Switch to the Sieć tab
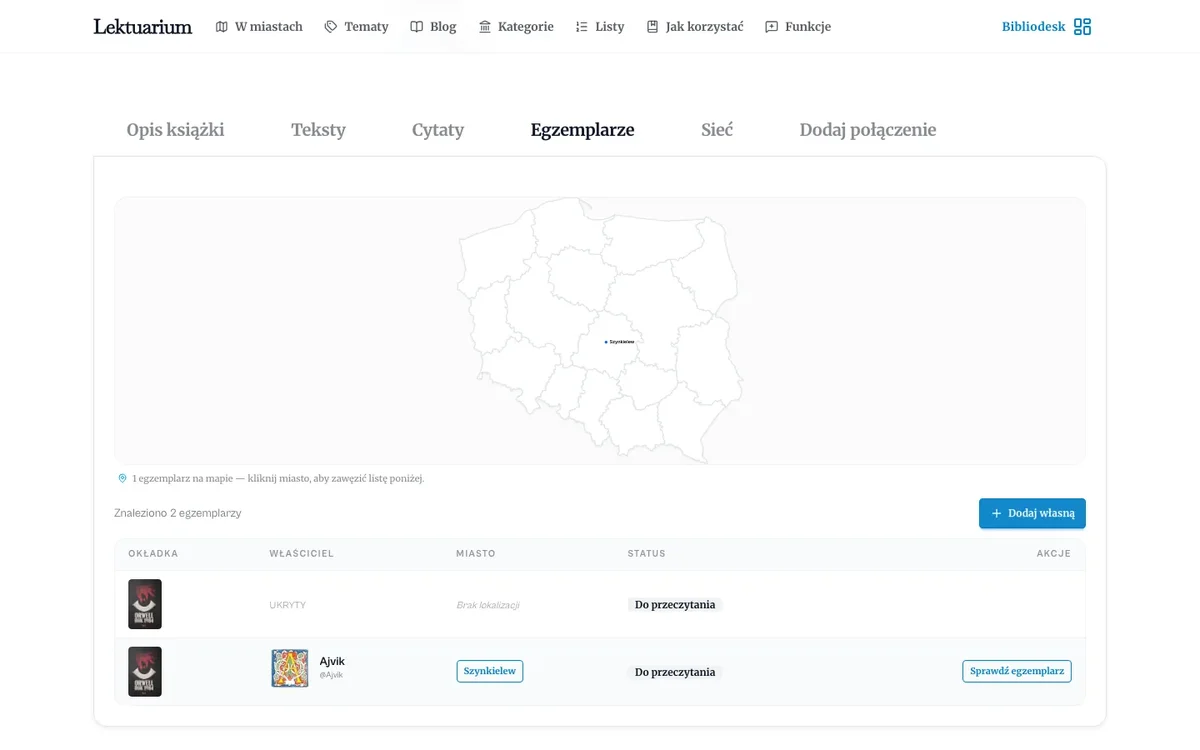 (x=717, y=130)
